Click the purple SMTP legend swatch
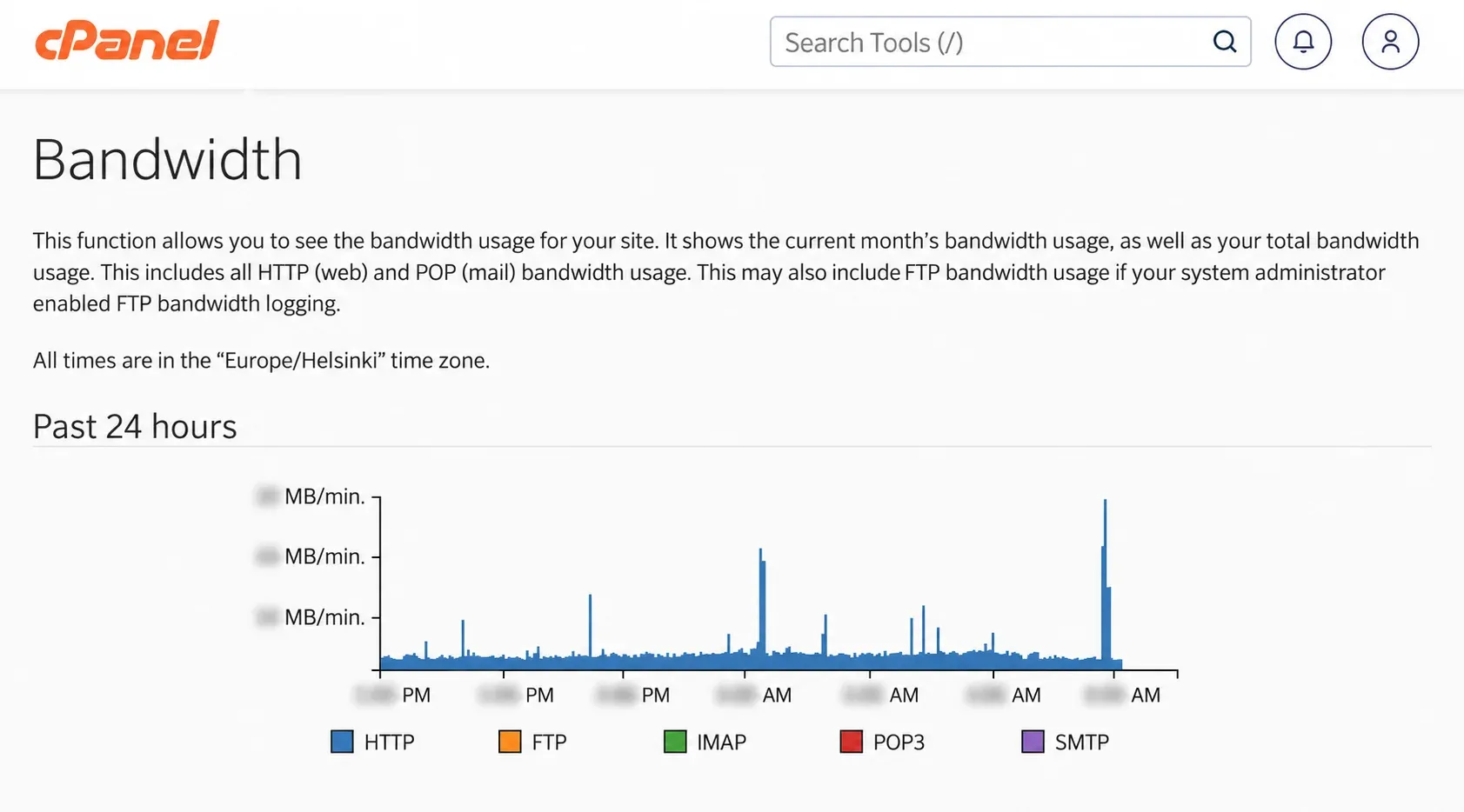This screenshot has height=812, width=1464. point(1033,742)
